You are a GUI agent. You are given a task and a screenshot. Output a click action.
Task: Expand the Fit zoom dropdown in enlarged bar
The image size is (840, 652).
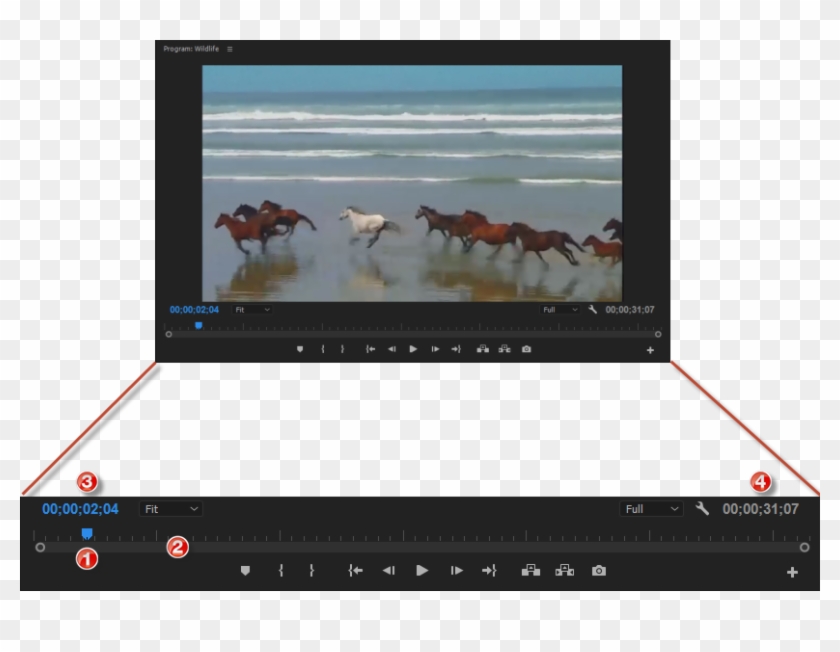pos(171,509)
